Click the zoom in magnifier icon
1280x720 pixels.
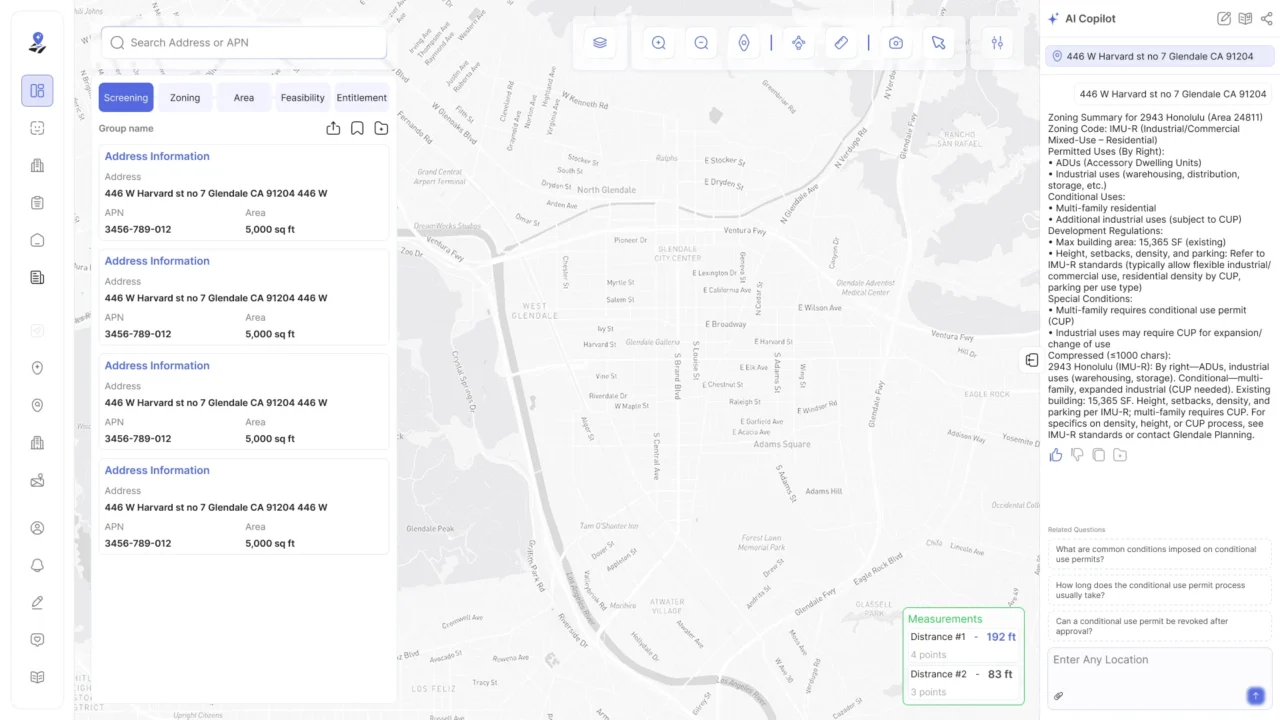(658, 43)
